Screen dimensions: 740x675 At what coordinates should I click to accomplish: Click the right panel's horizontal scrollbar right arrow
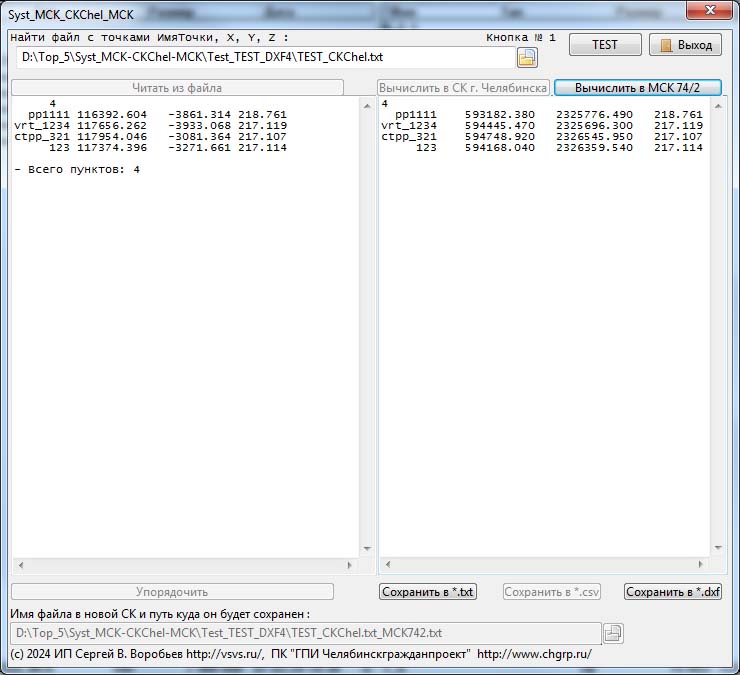[x=702, y=565]
